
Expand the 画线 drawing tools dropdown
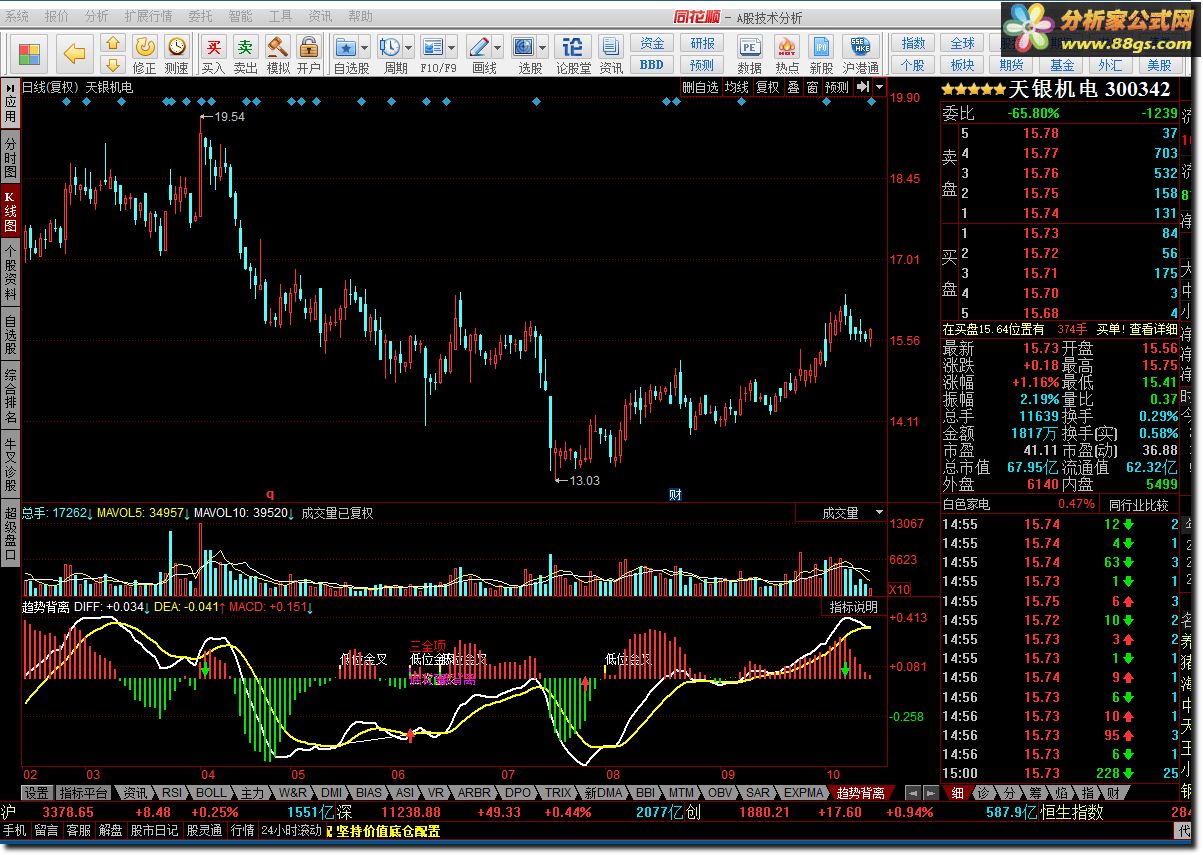[x=497, y=47]
